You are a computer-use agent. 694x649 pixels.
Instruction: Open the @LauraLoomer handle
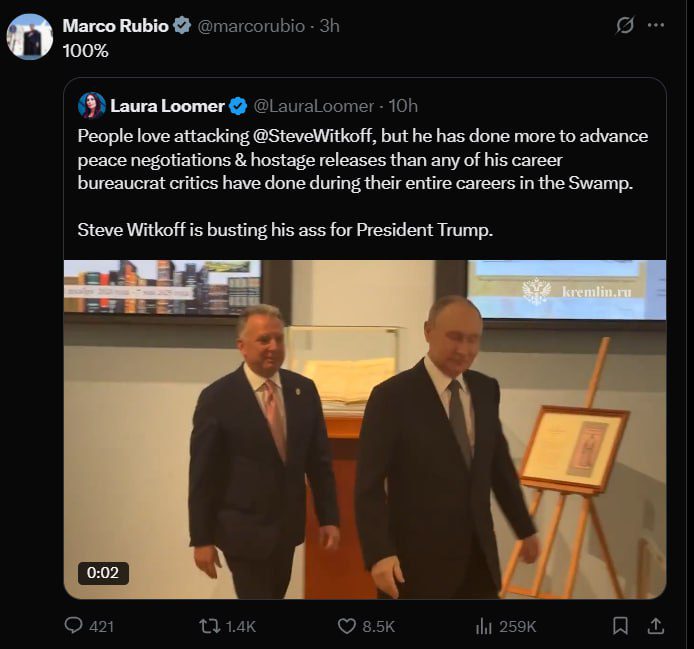click(x=313, y=105)
